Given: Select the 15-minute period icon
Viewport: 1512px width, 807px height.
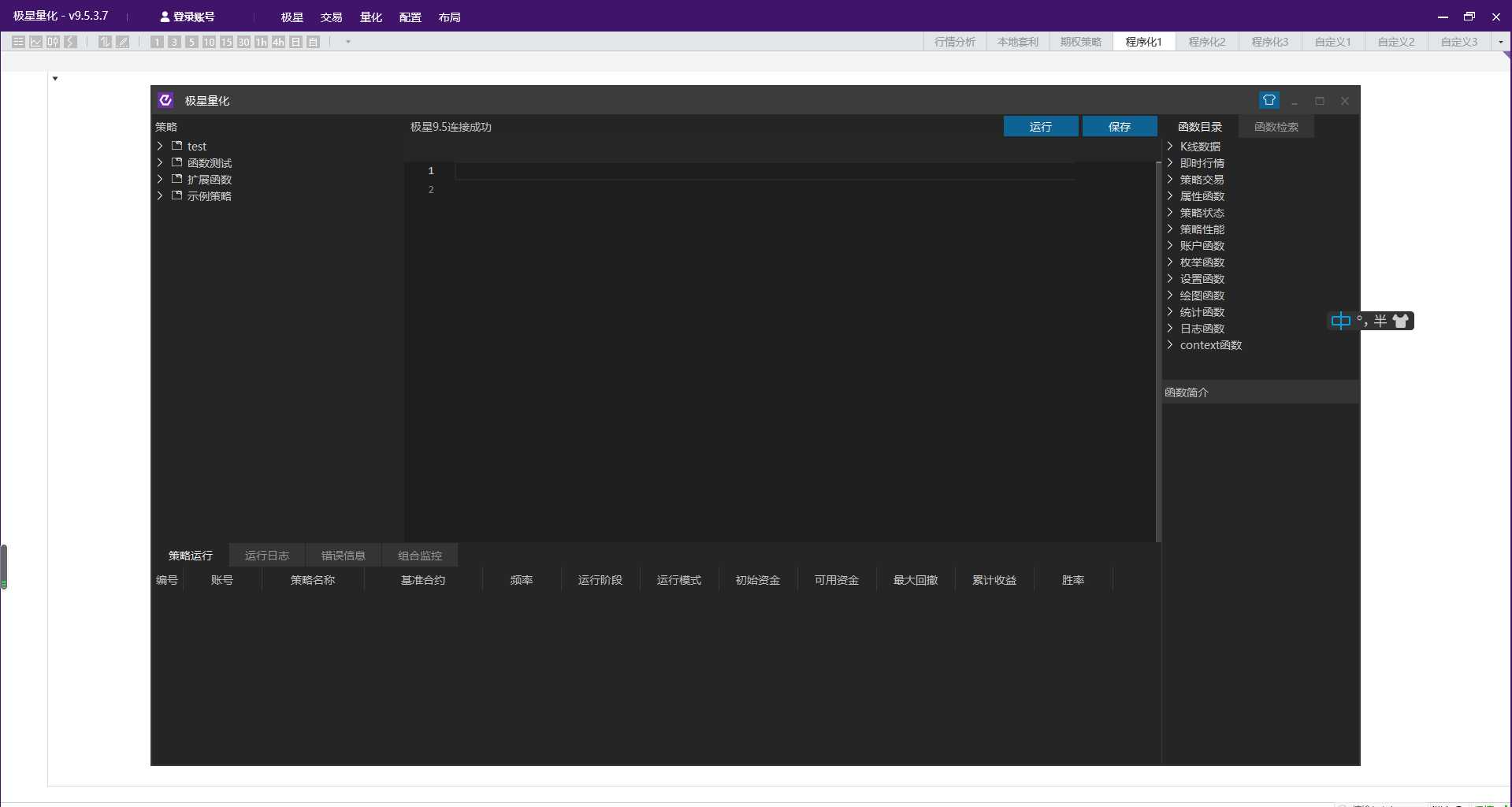Looking at the screenshot, I should tap(226, 42).
